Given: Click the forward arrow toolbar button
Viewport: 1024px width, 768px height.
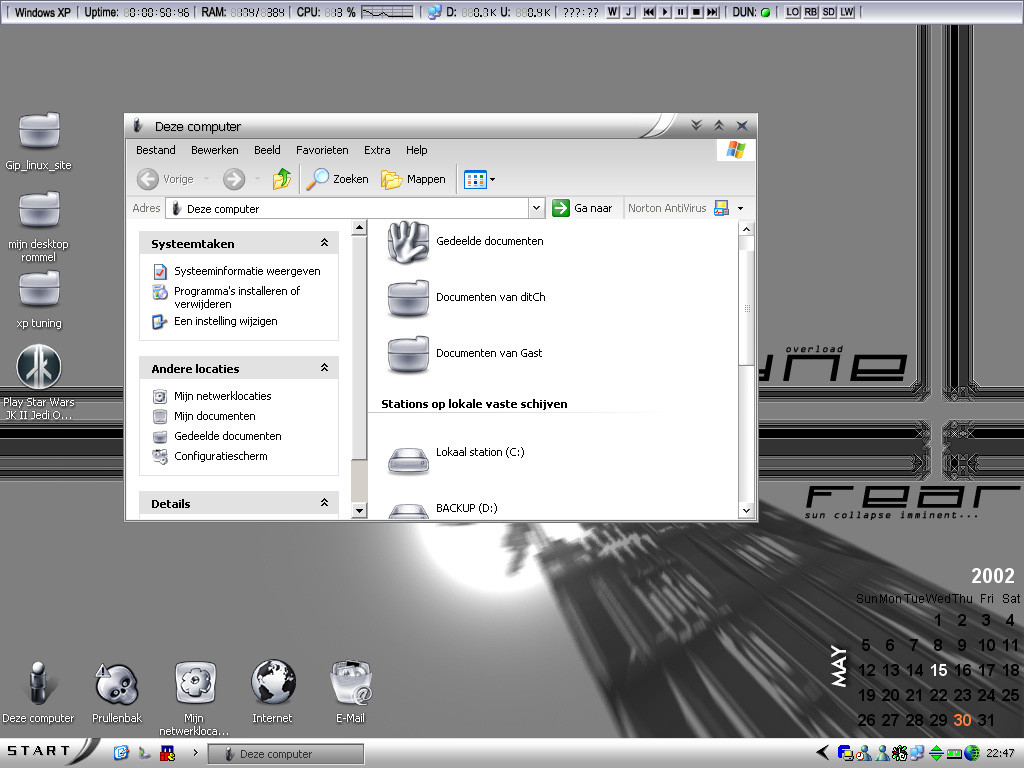Looking at the screenshot, I should coord(234,179).
